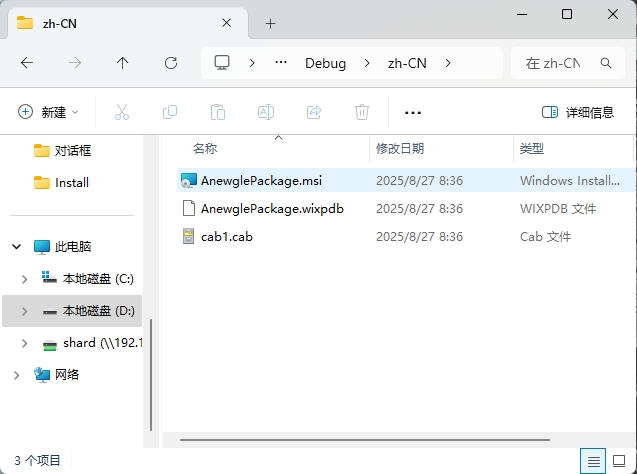
Task: Open the 新建 dropdown menu
Action: [x=48, y=112]
